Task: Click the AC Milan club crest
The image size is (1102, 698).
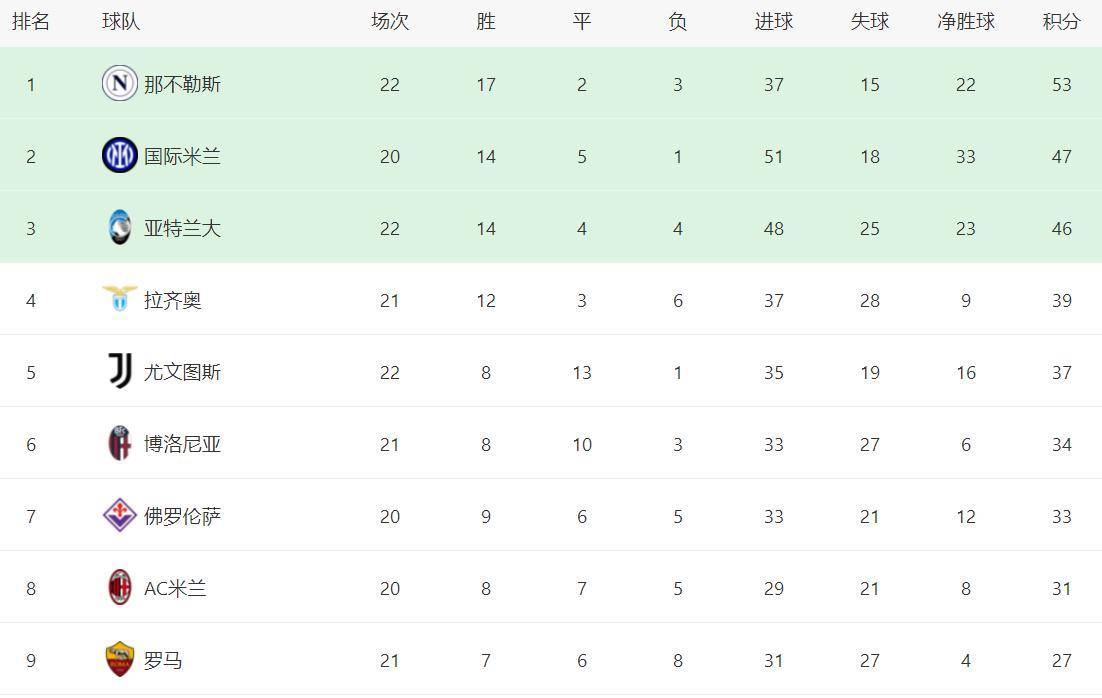Action: (x=119, y=588)
